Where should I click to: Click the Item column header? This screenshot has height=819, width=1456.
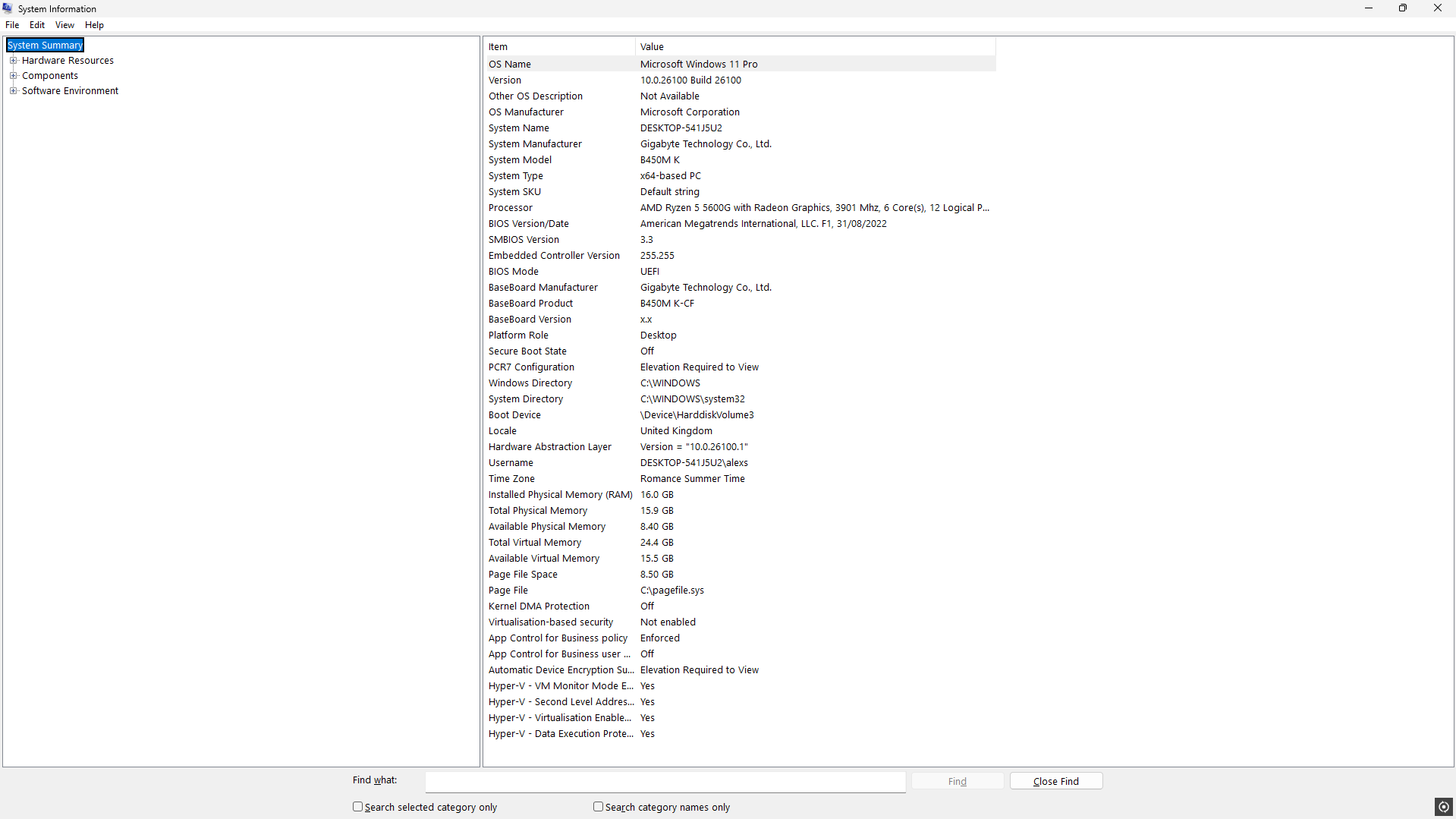point(560,47)
